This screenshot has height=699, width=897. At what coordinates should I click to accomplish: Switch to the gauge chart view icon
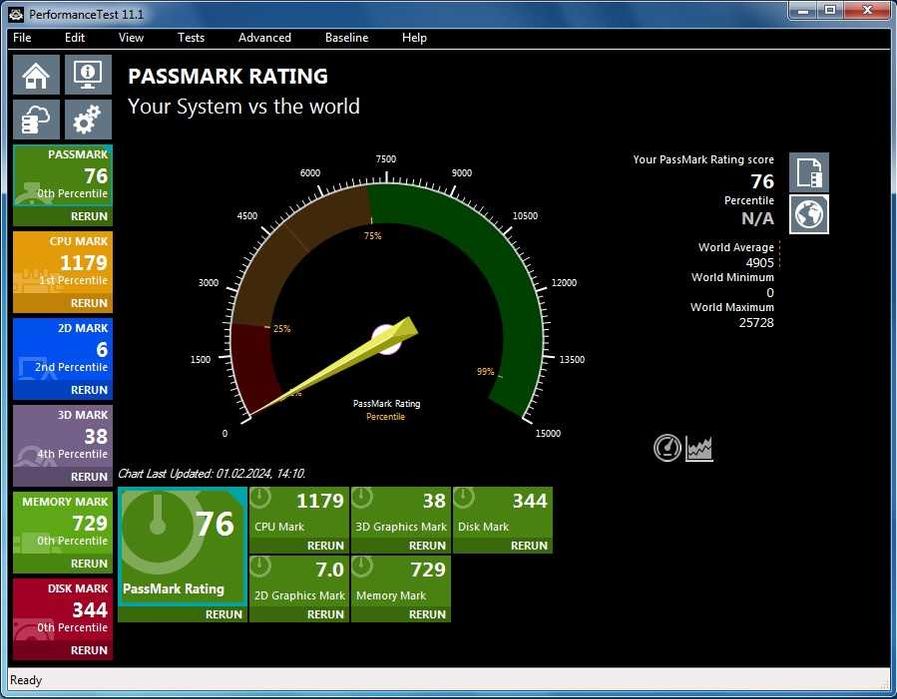[x=667, y=448]
